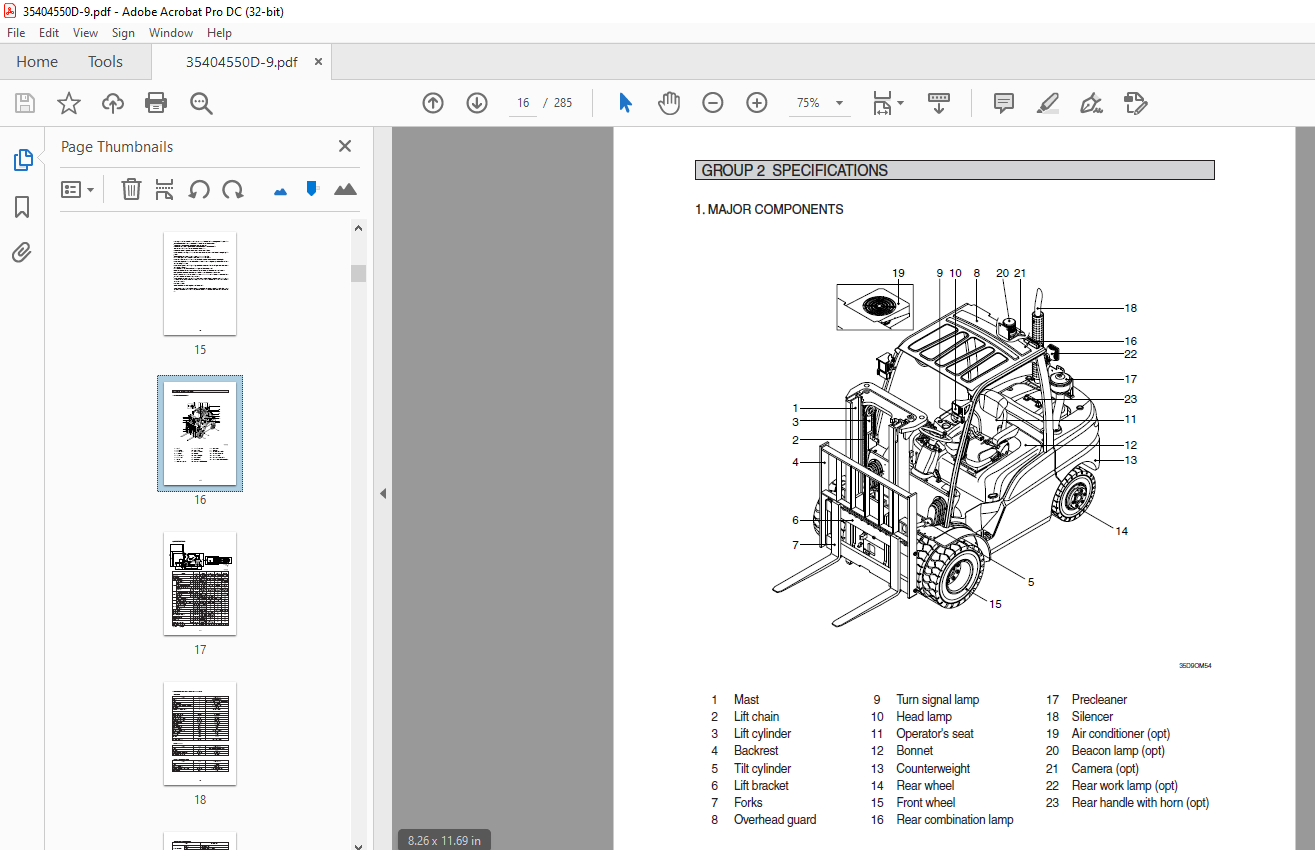Open the Bookmarks sidebar panel

(22, 207)
